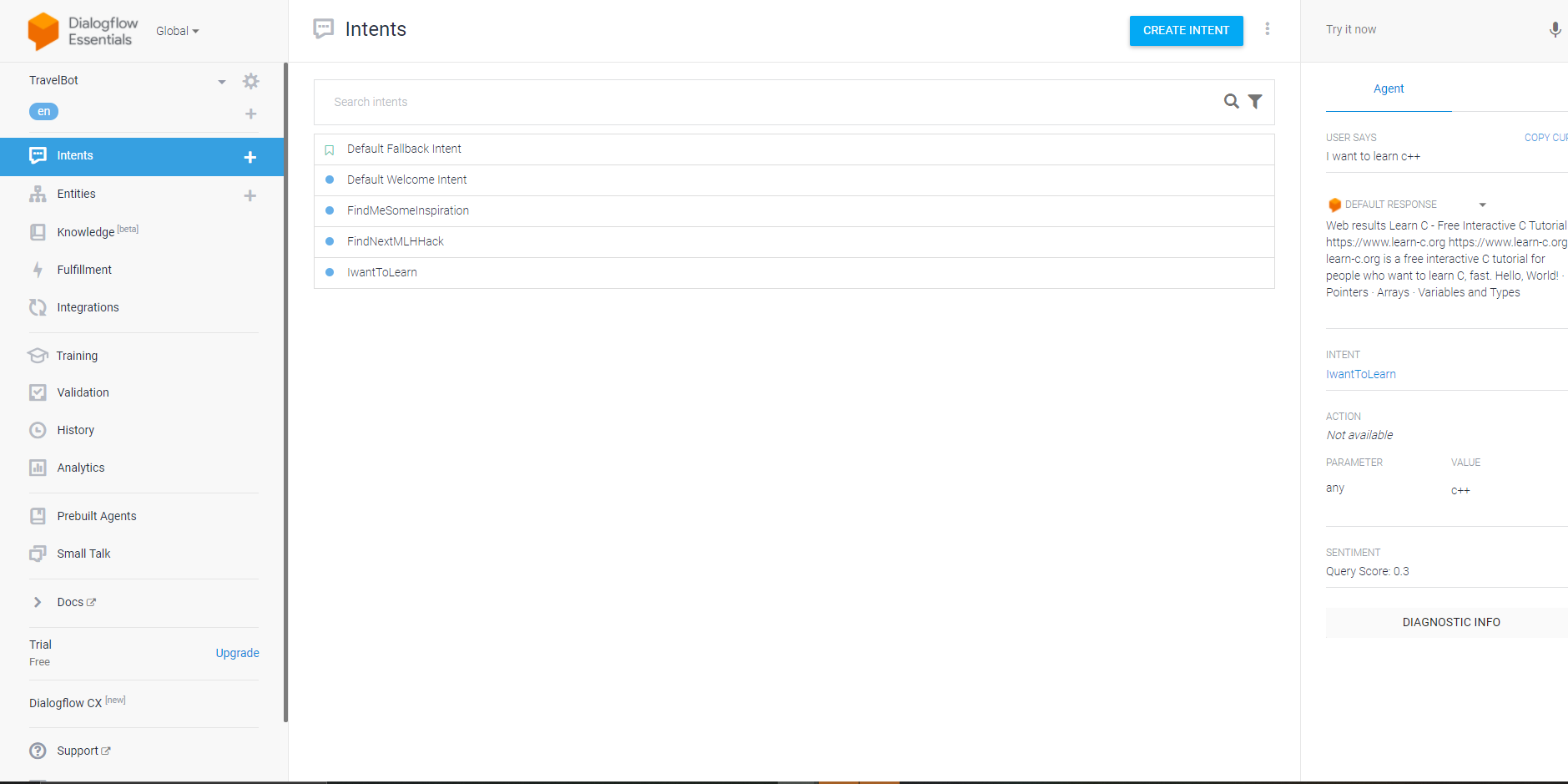Focus the Try it now input

[x=1427, y=29]
